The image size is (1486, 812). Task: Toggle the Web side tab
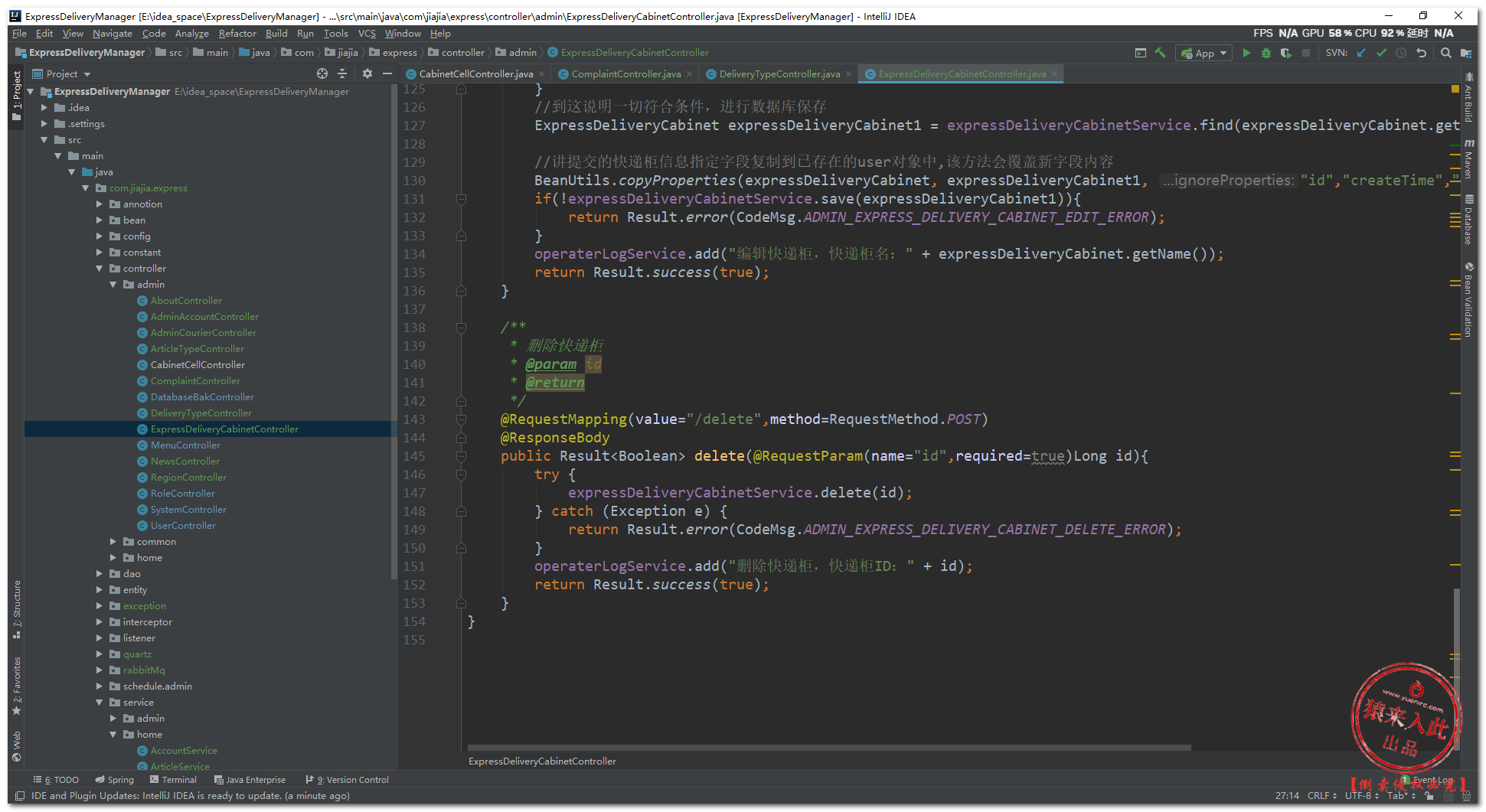[x=17, y=746]
